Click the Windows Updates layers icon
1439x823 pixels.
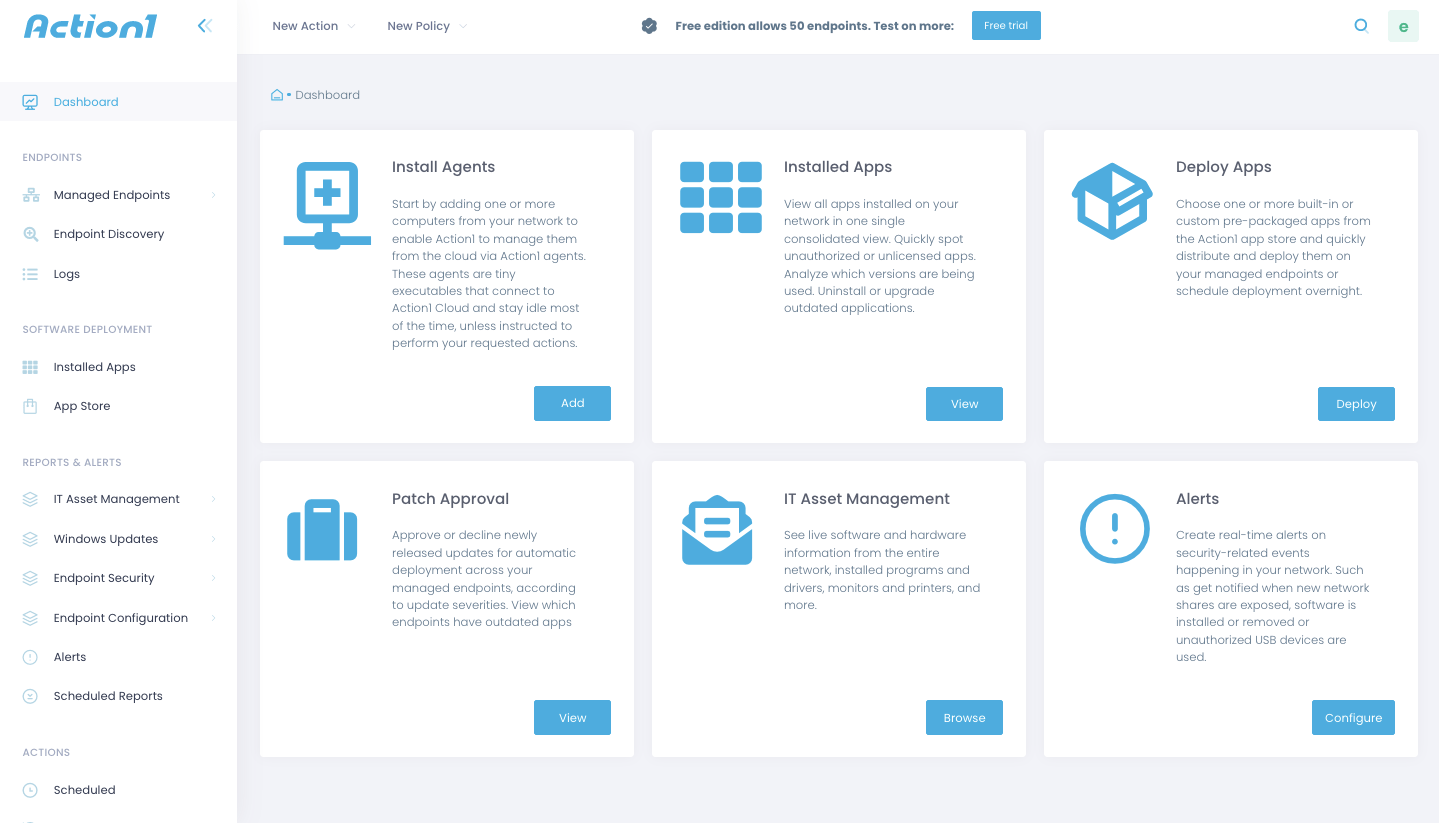[31, 539]
